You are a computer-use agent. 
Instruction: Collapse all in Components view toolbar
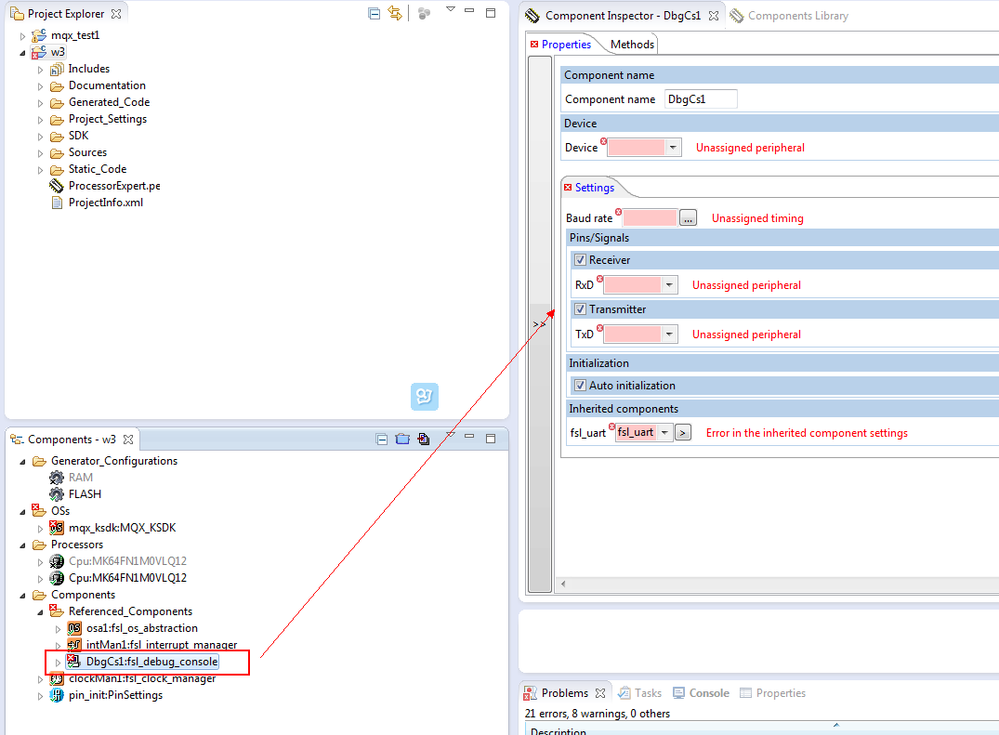pos(382,439)
